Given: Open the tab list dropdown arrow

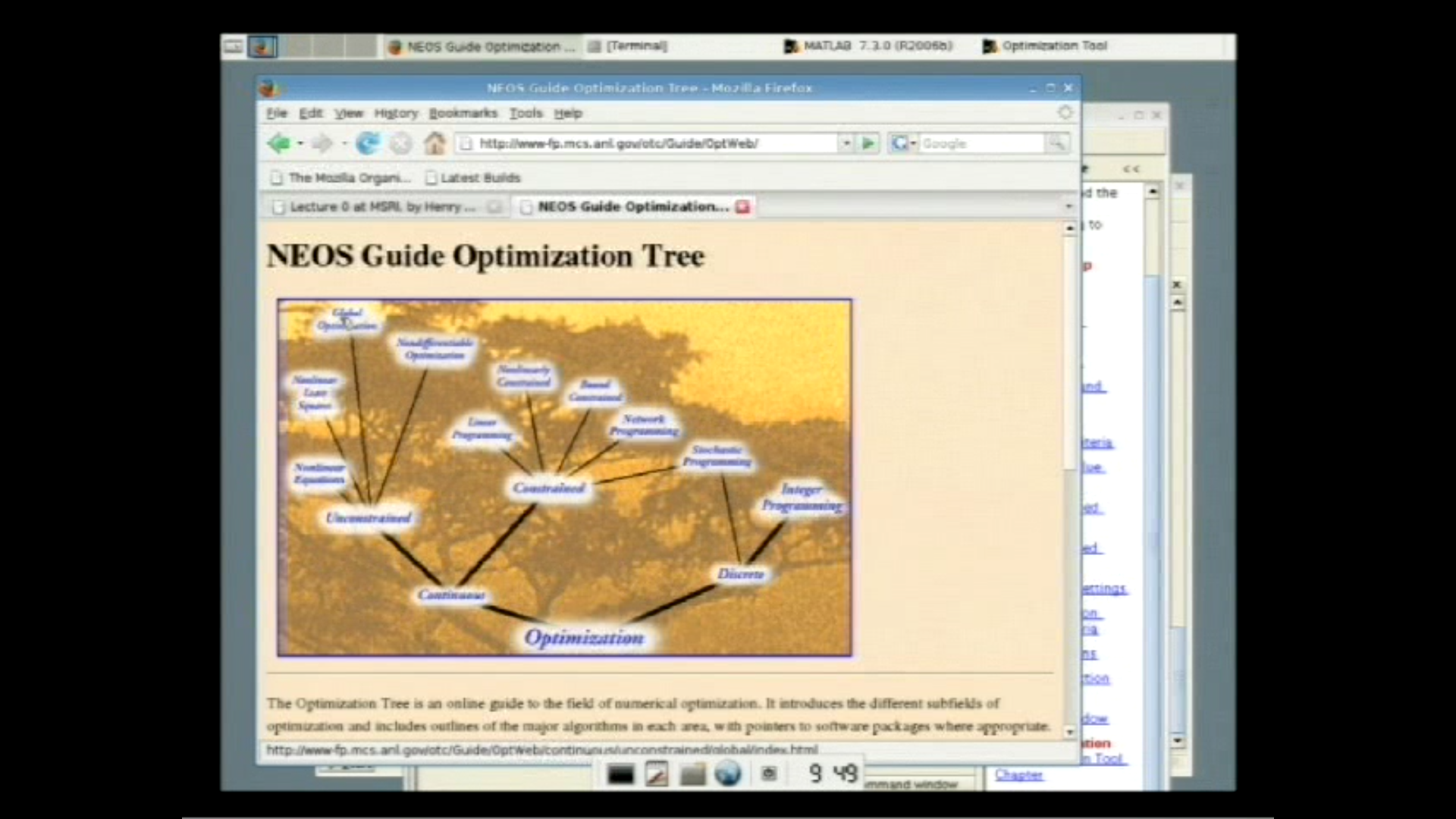Looking at the screenshot, I should 1068,206.
